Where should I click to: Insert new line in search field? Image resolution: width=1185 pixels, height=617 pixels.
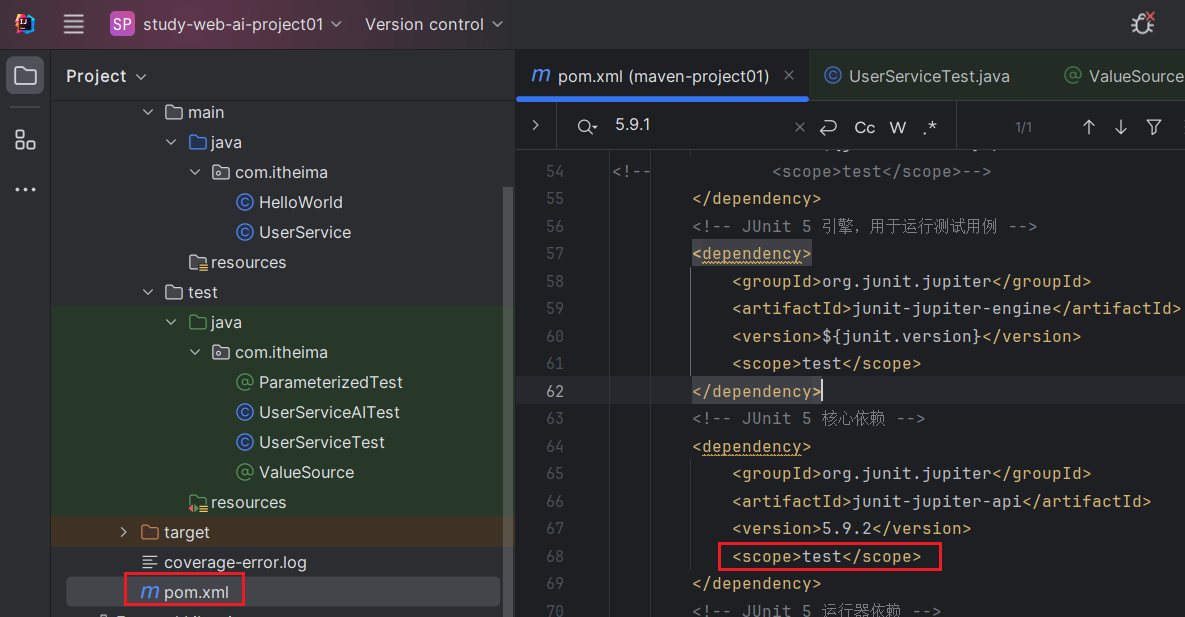(x=828, y=127)
